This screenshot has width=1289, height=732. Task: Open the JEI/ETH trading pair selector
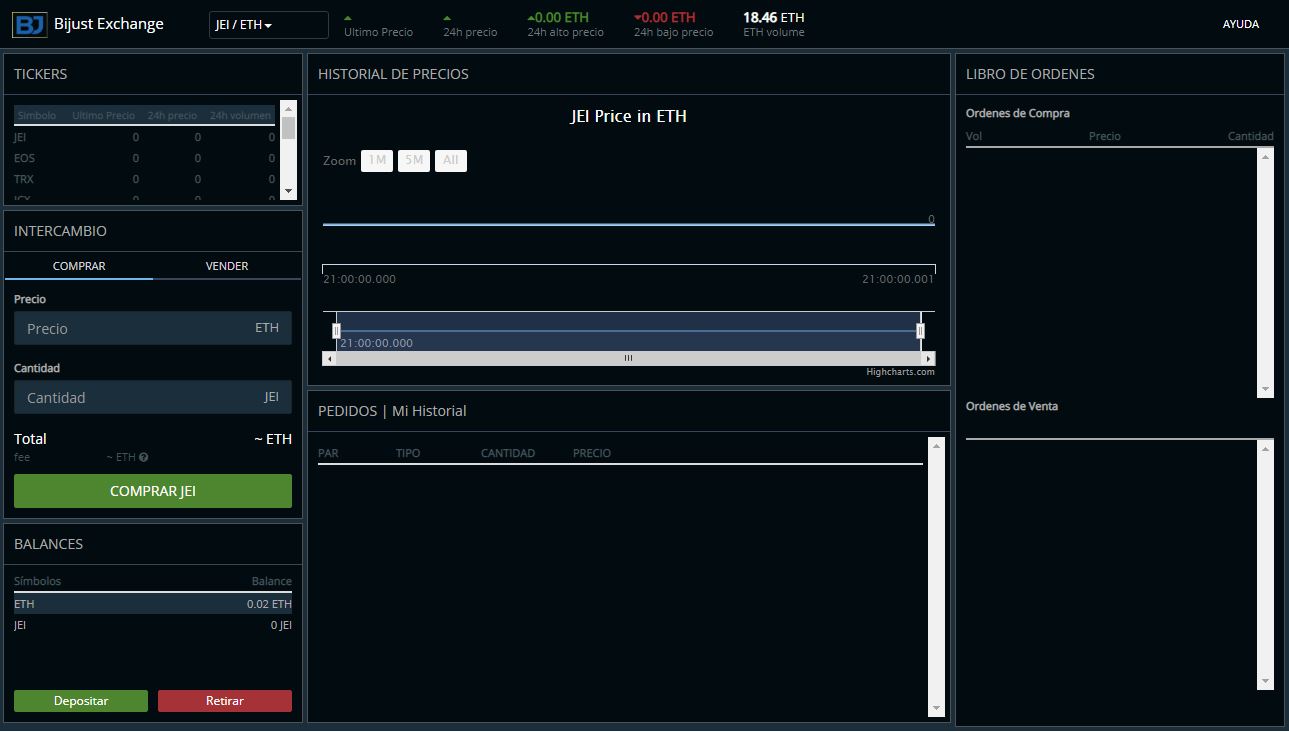(268, 23)
